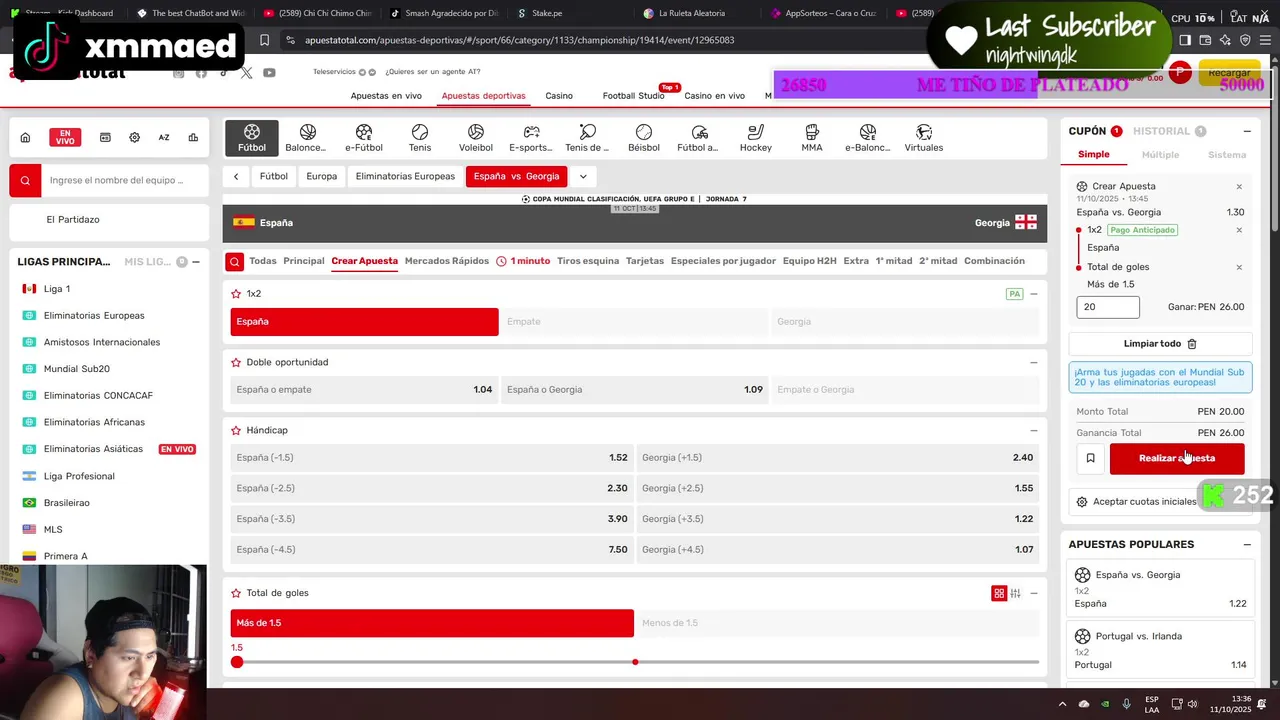1280x720 pixels.
Task: Click the middle marker on goals slider
Action: tap(635, 662)
